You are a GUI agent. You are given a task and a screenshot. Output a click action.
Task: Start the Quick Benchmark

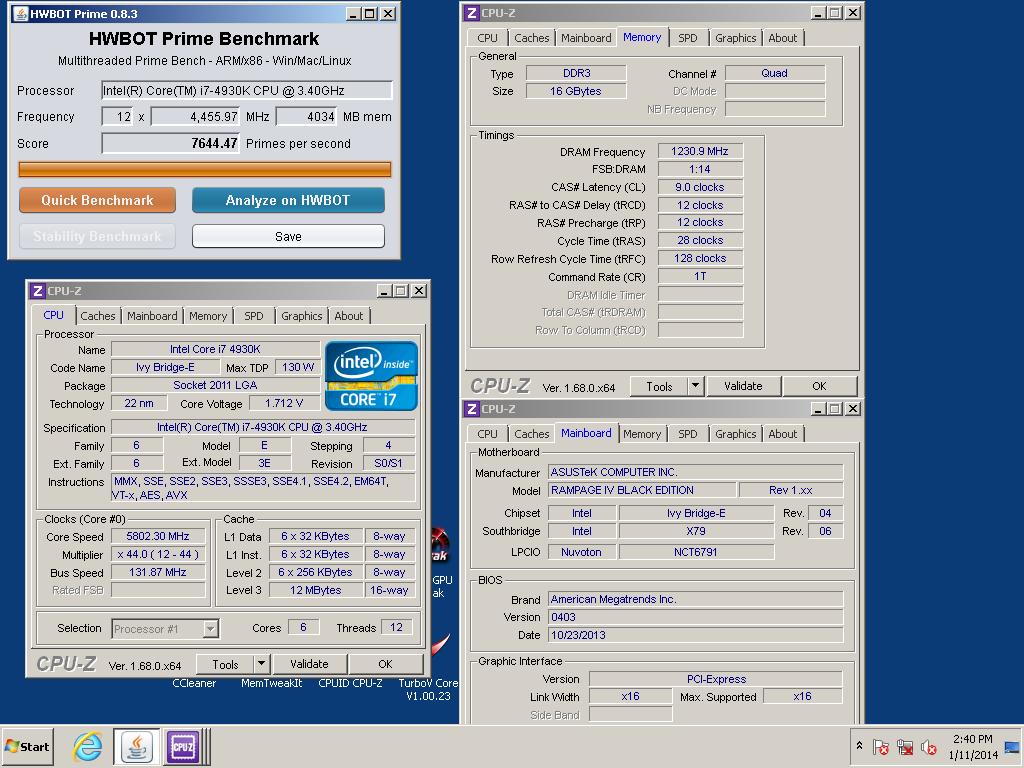tap(97, 200)
